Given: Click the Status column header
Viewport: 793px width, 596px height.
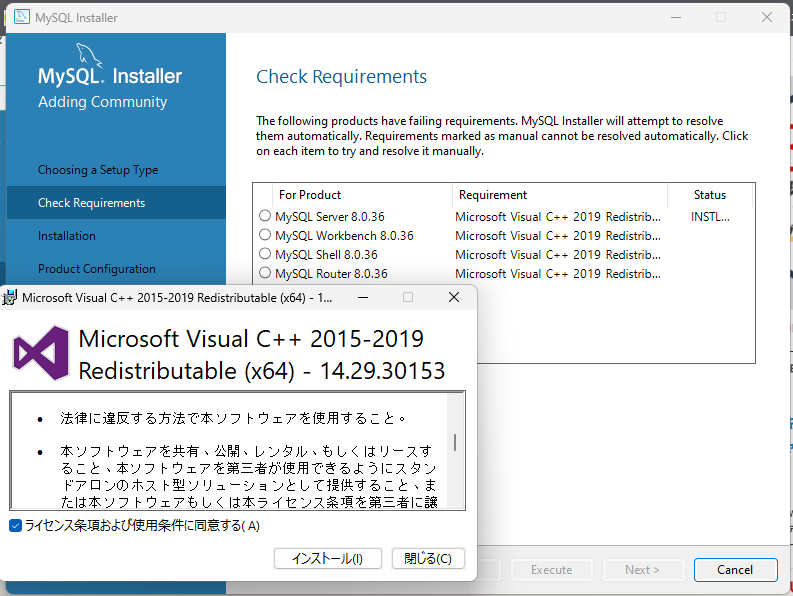Looking at the screenshot, I should pyautogui.click(x=710, y=195).
